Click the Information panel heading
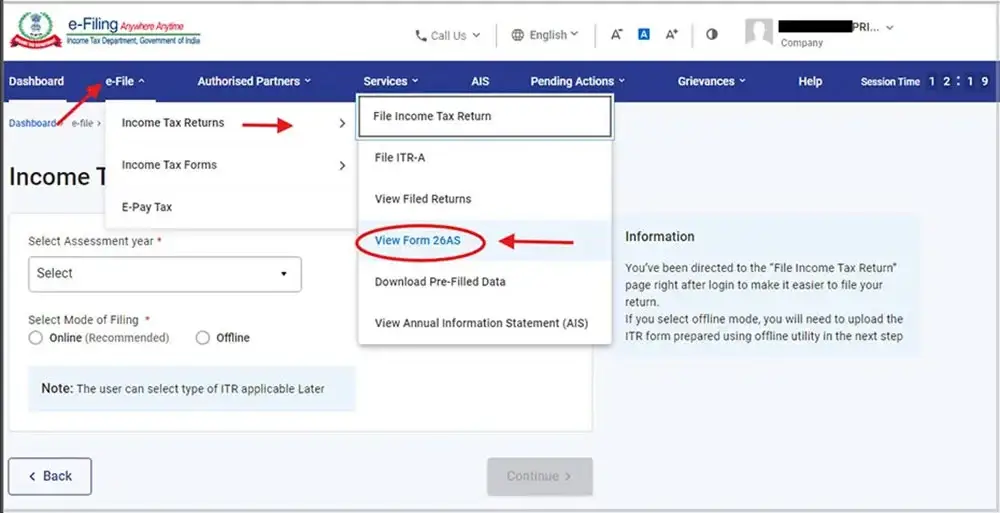 [659, 236]
